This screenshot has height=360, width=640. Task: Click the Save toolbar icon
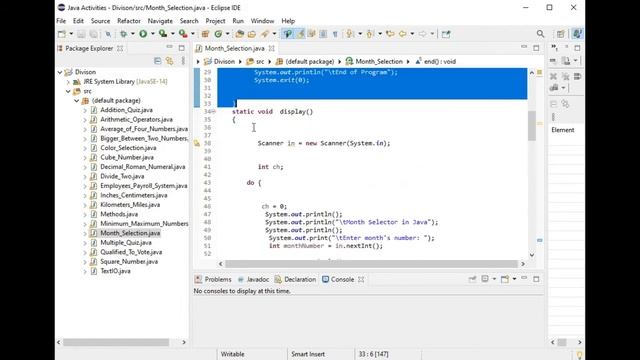point(81,34)
